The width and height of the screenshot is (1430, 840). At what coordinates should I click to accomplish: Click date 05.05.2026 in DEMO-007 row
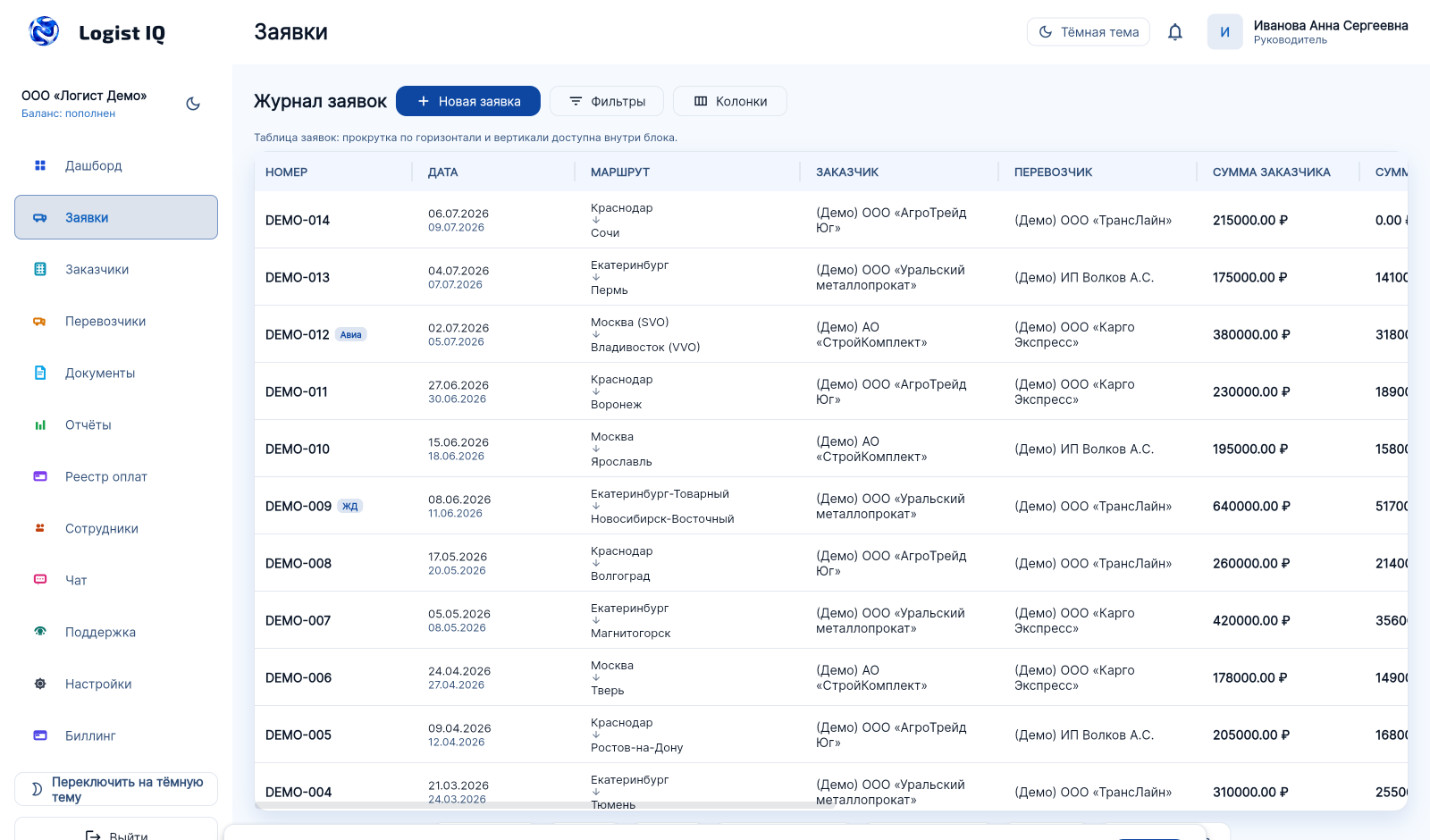click(x=459, y=614)
